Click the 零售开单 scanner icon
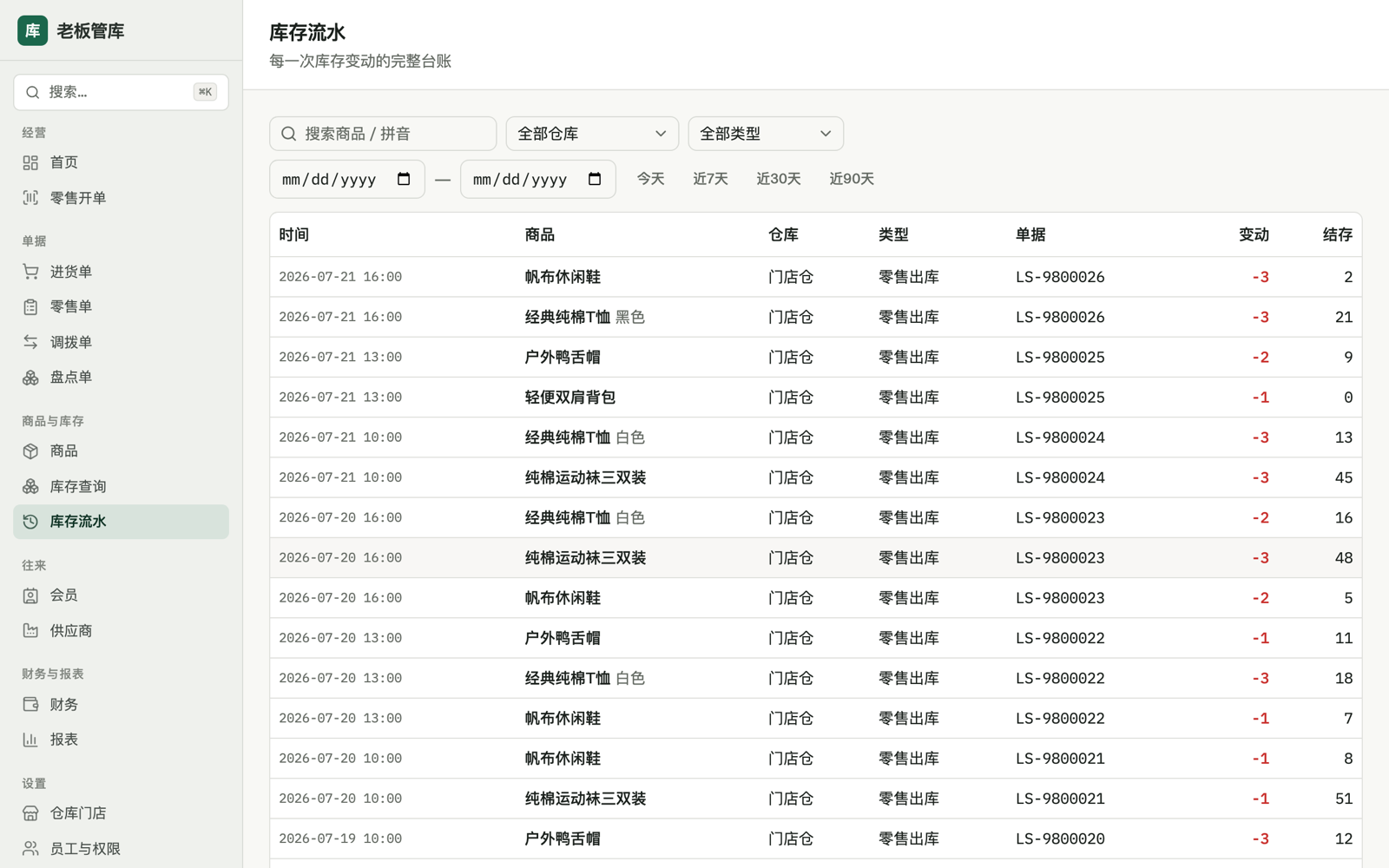The width and height of the screenshot is (1389, 868). pos(30,198)
